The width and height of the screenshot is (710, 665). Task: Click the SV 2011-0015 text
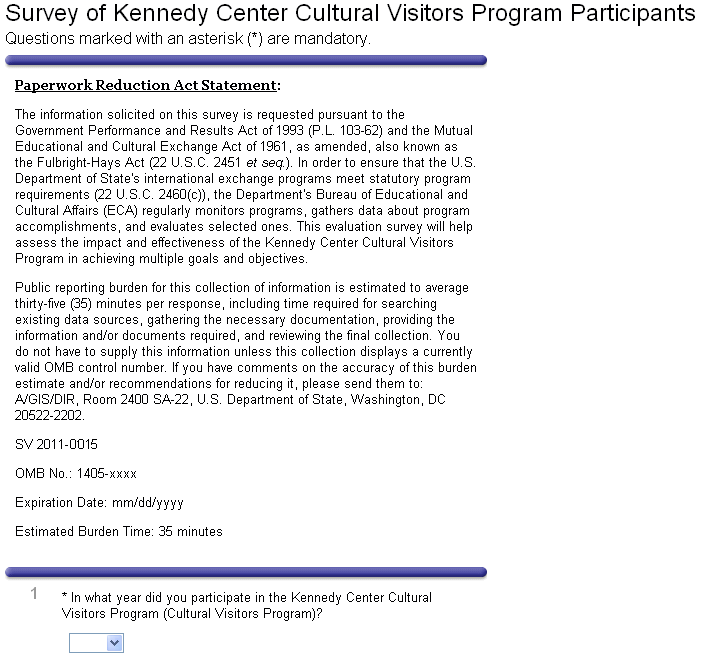56,444
